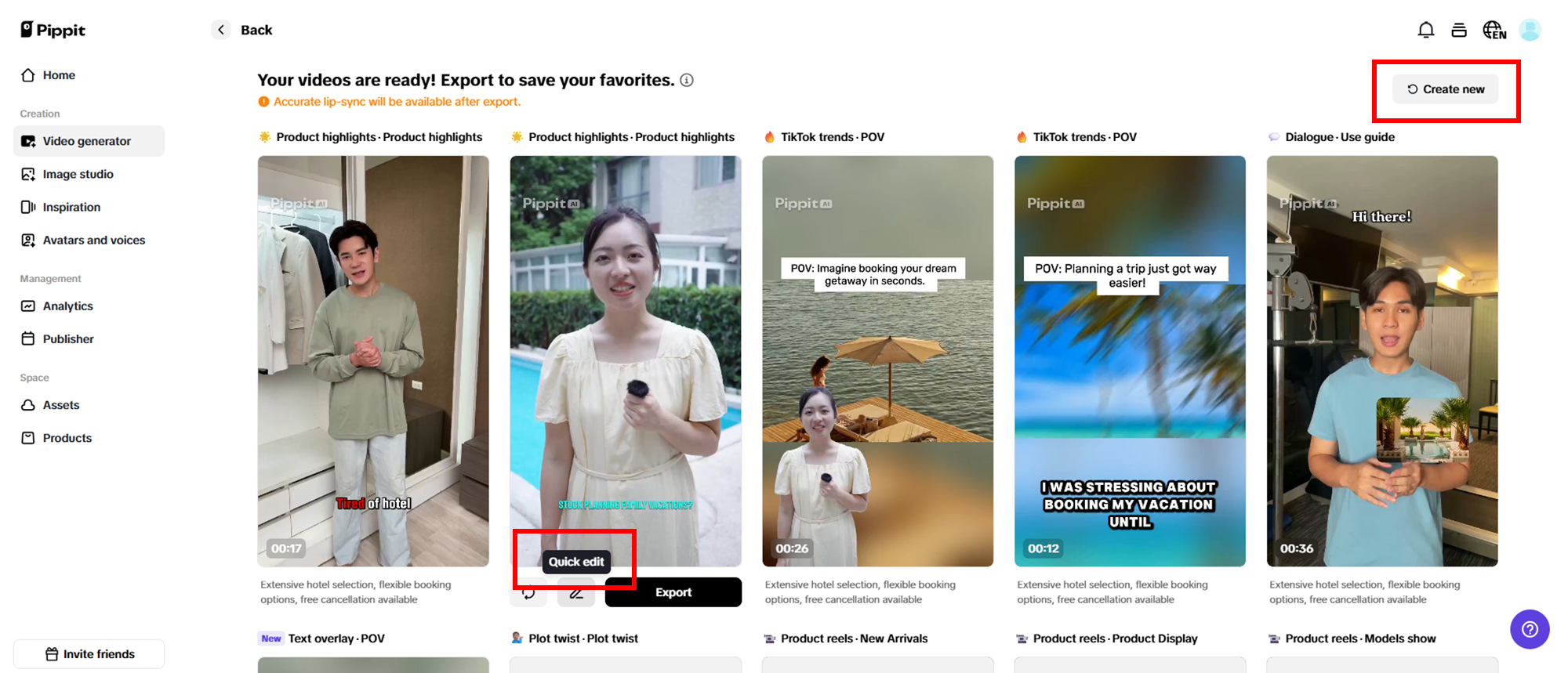The height and width of the screenshot is (673, 1568).
Task: Click the regenerate arrows icon beside Export
Action: tap(529, 593)
